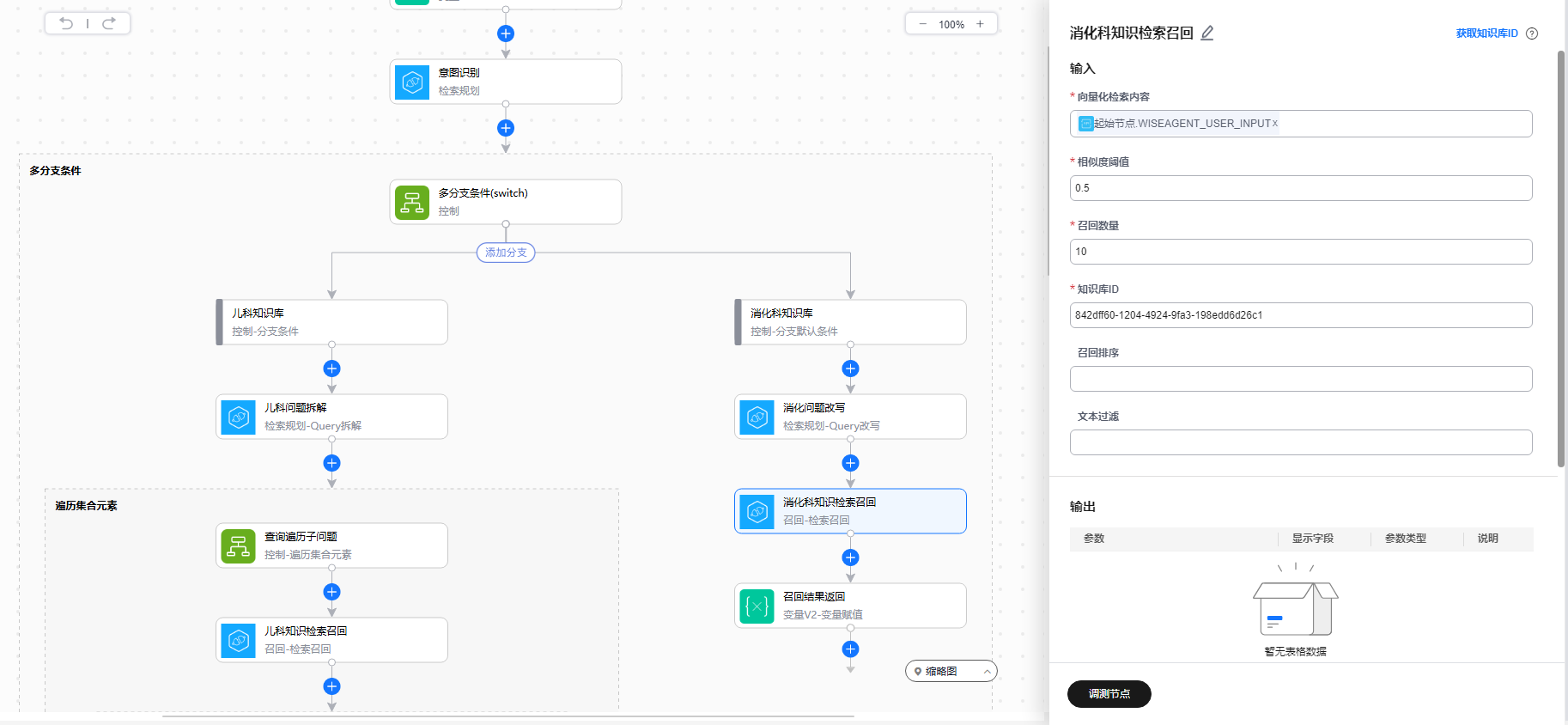
Task: Click the redo arrow icon
Action: click(x=109, y=23)
